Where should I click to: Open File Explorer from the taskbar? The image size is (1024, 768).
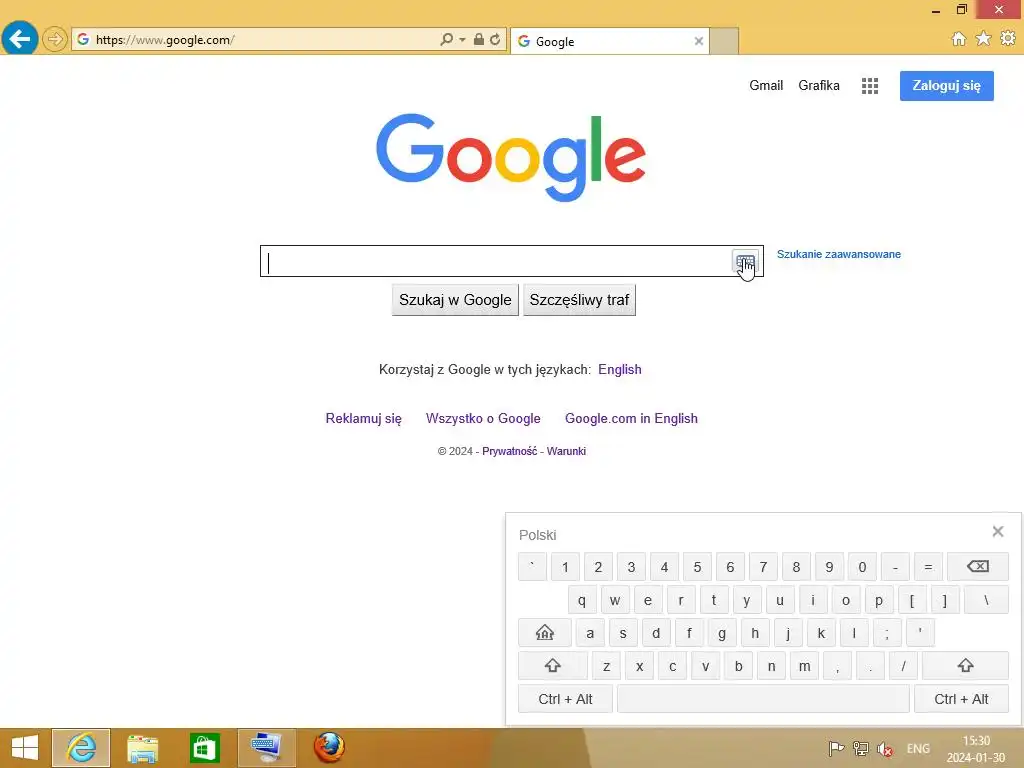click(142, 748)
